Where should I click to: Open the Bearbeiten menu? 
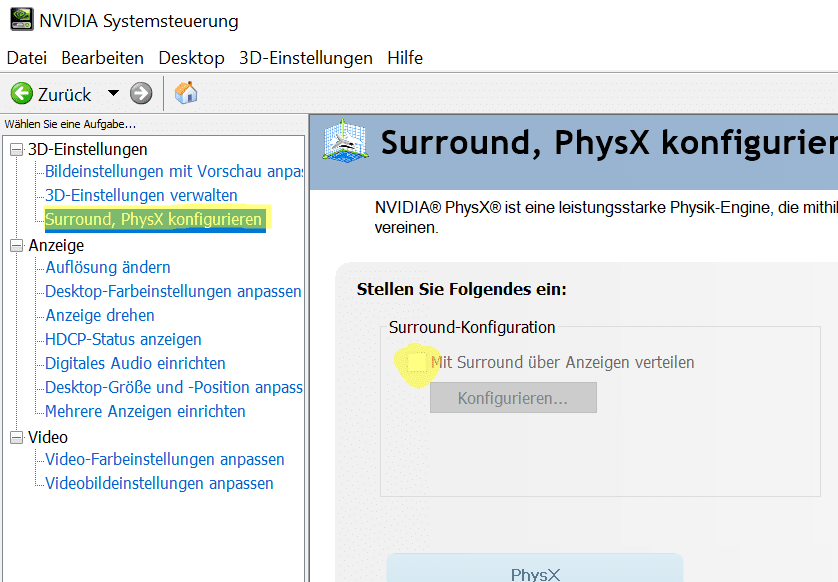(x=103, y=58)
